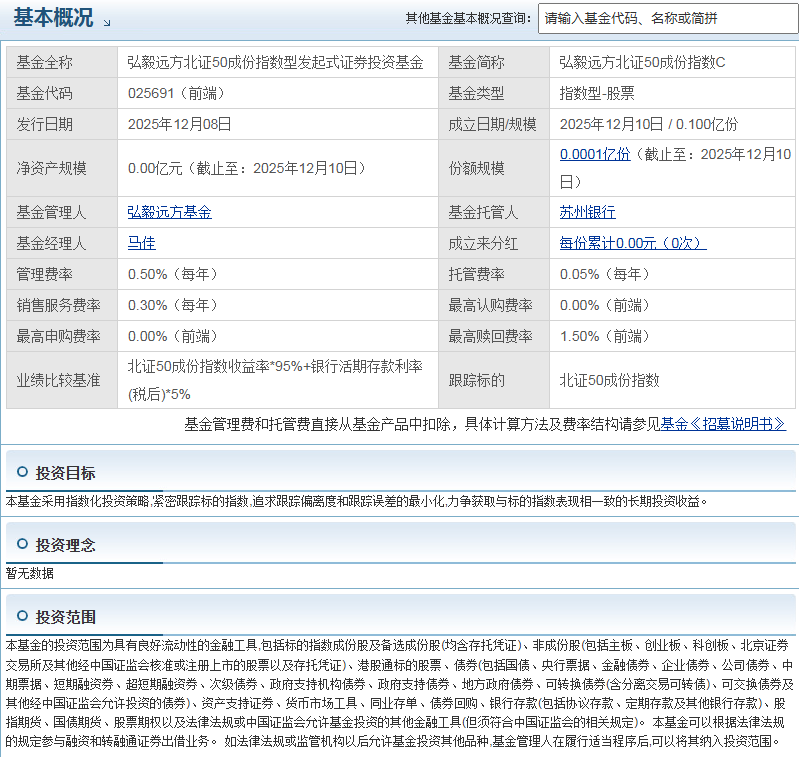This screenshot has width=799, height=757.
Task: Click the 基金经理人 label cell
Action: point(62,243)
